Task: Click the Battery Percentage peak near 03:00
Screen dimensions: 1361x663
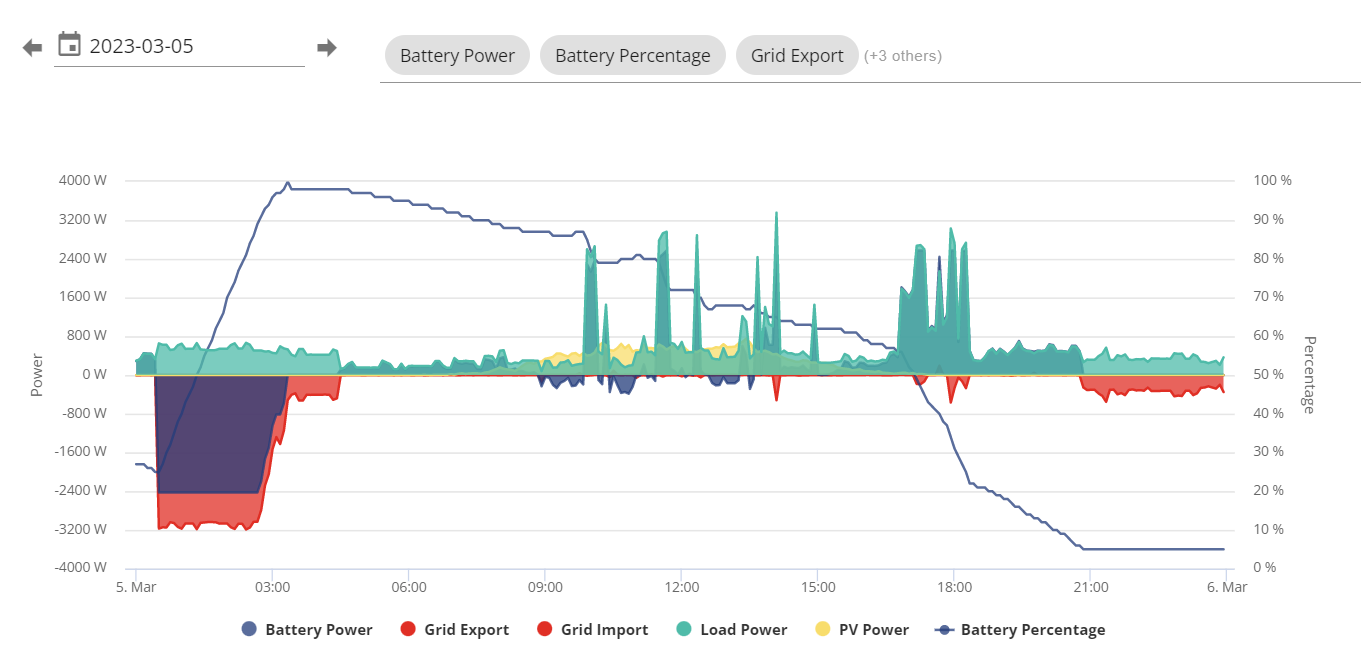Action: (x=288, y=183)
